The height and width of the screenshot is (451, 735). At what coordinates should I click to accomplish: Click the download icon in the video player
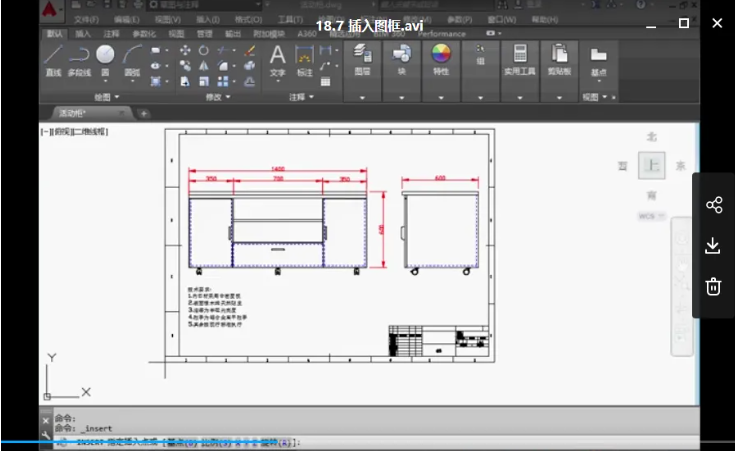(x=713, y=246)
